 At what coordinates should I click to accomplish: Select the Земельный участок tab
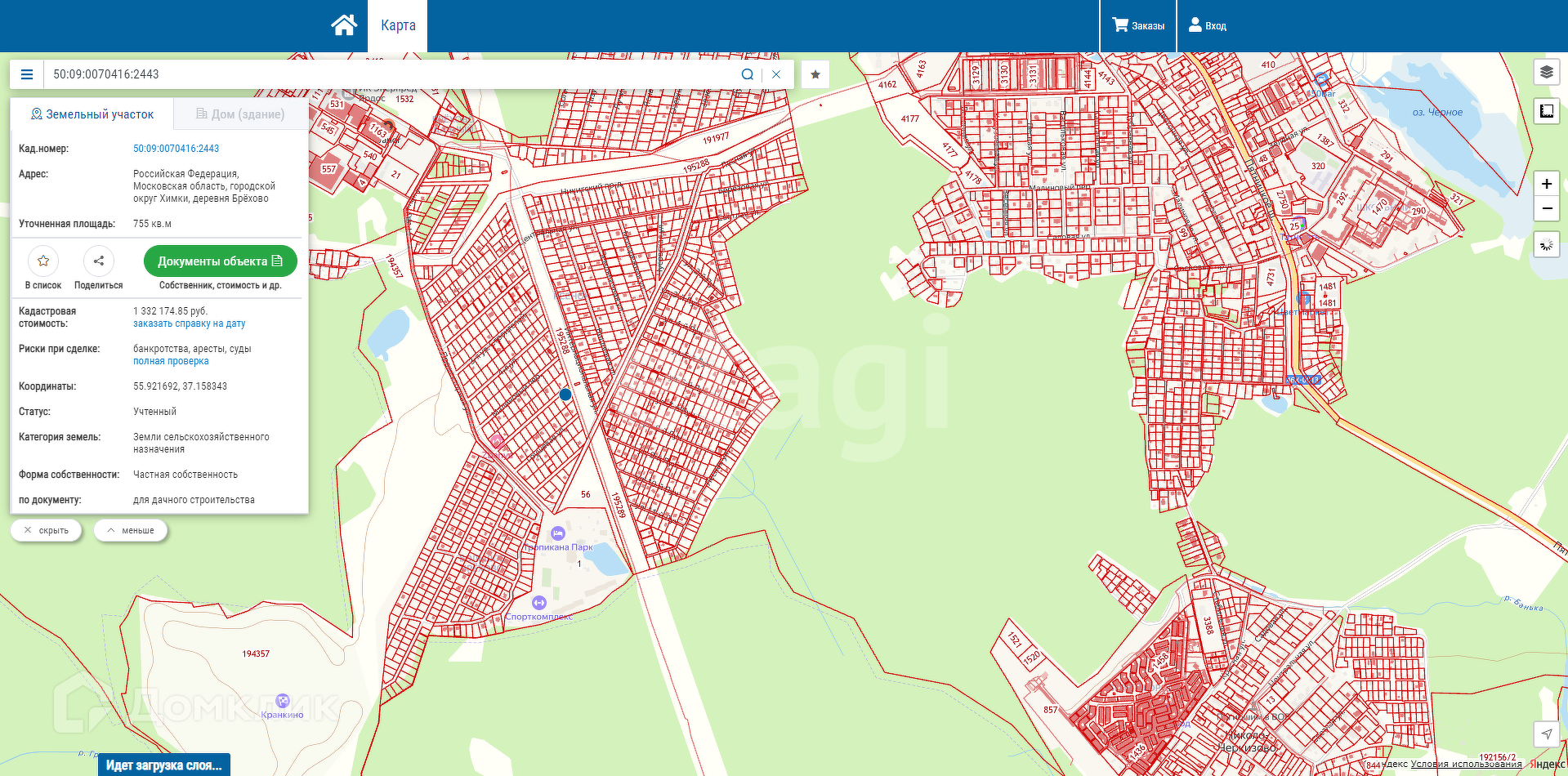[92, 114]
